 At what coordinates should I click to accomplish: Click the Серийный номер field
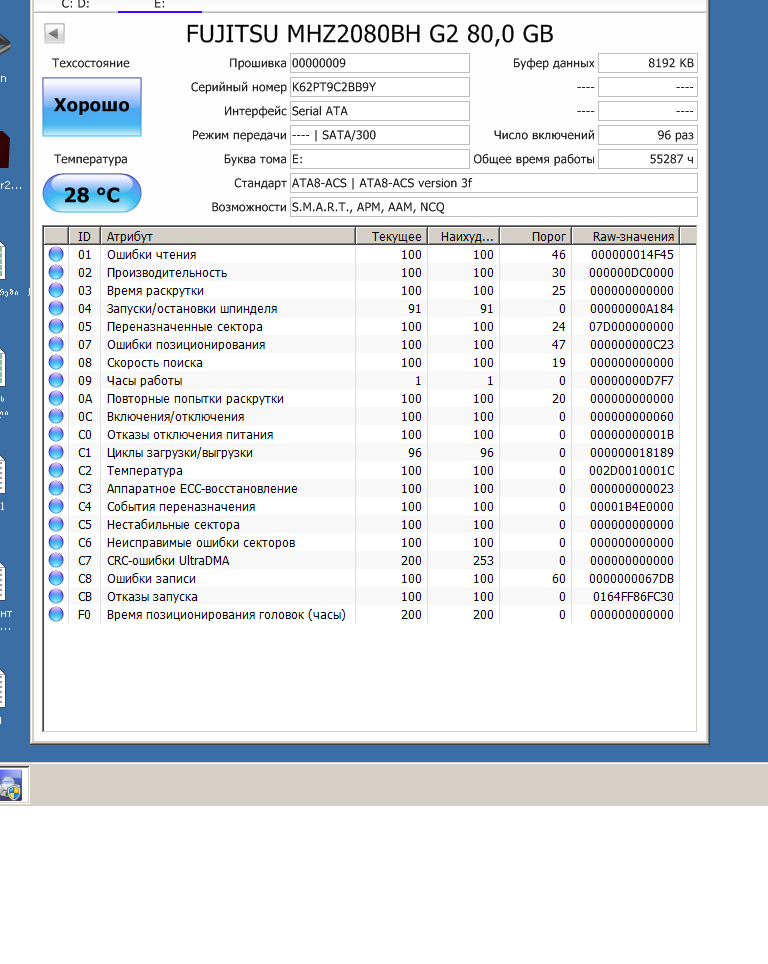379,87
